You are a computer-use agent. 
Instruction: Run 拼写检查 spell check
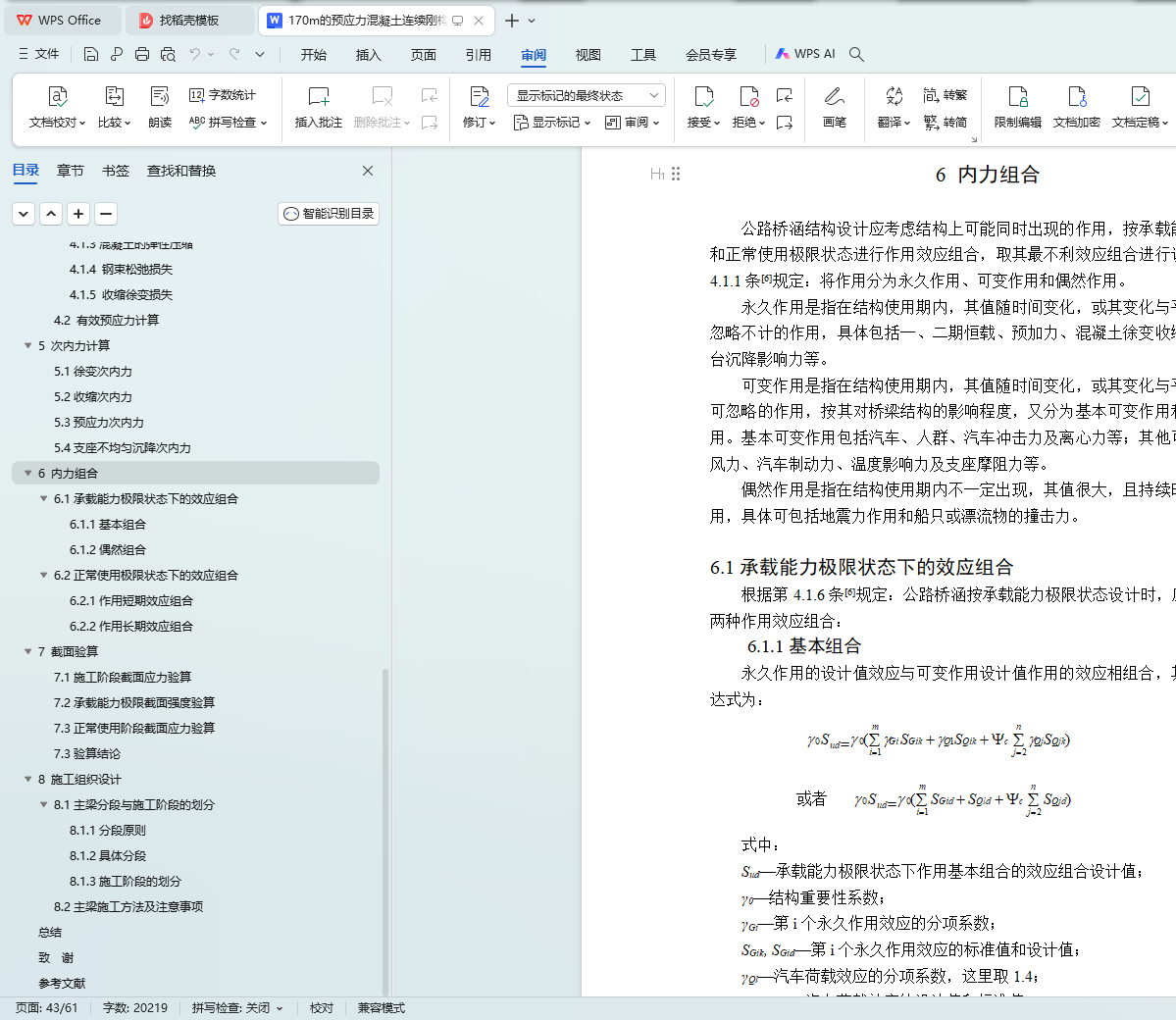pyautogui.click(x=228, y=123)
